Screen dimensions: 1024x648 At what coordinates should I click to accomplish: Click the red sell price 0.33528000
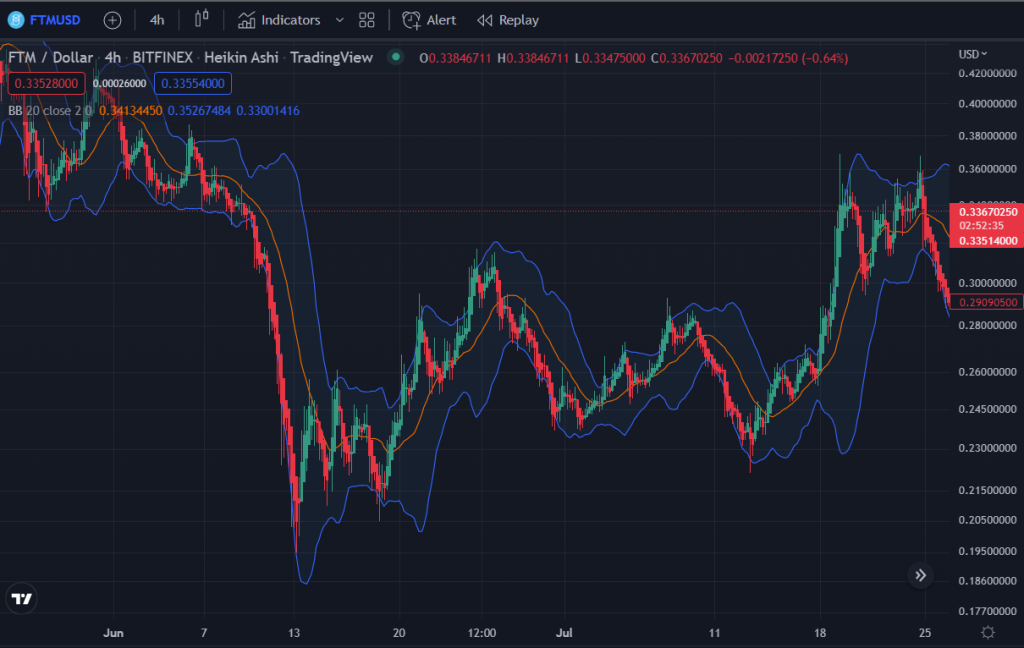click(x=46, y=84)
